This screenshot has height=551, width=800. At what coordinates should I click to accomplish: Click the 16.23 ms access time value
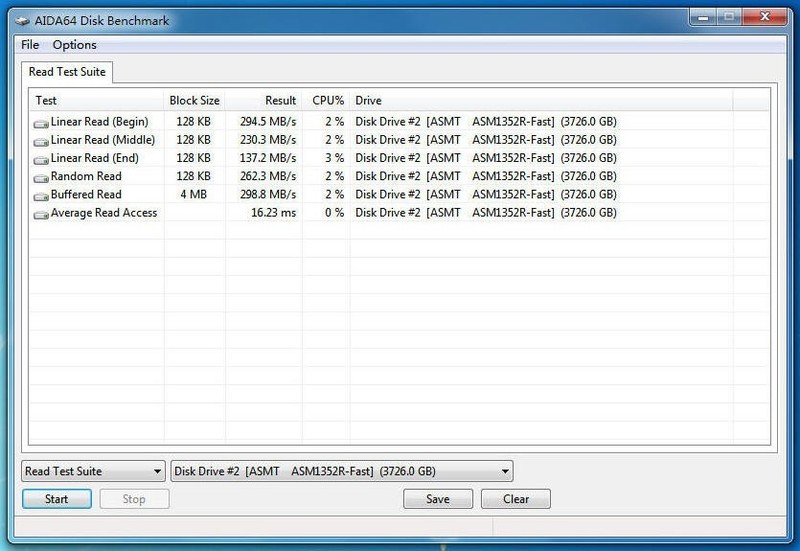pyautogui.click(x=273, y=213)
